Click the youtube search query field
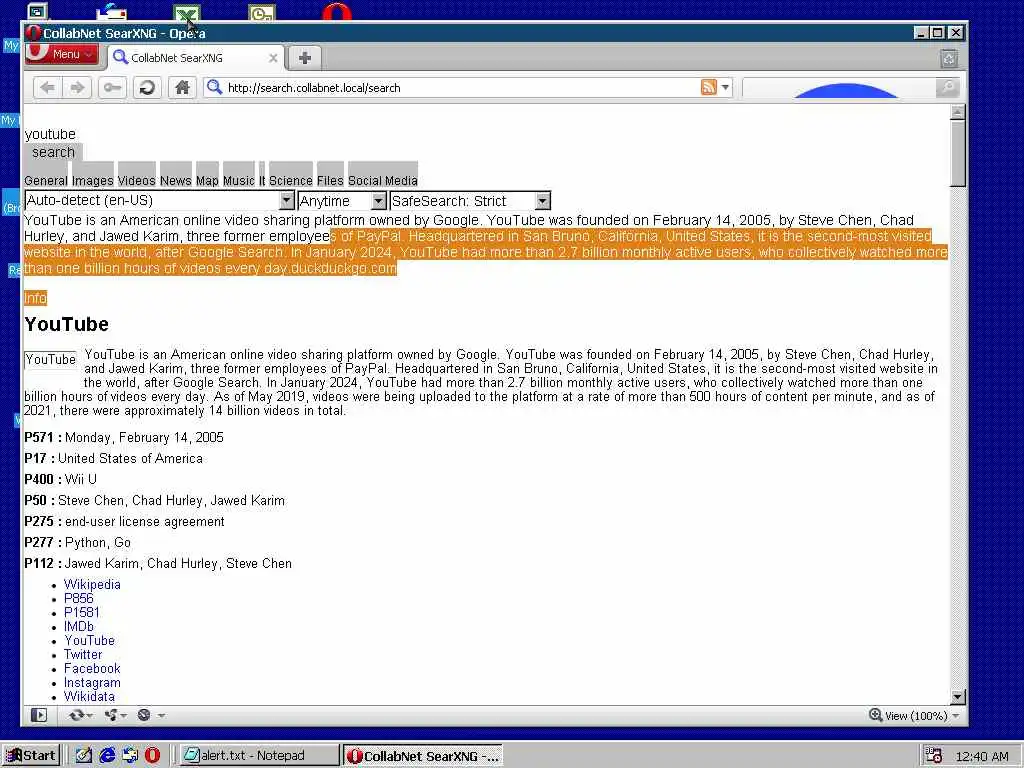The height and width of the screenshot is (768, 1024). 50,134
